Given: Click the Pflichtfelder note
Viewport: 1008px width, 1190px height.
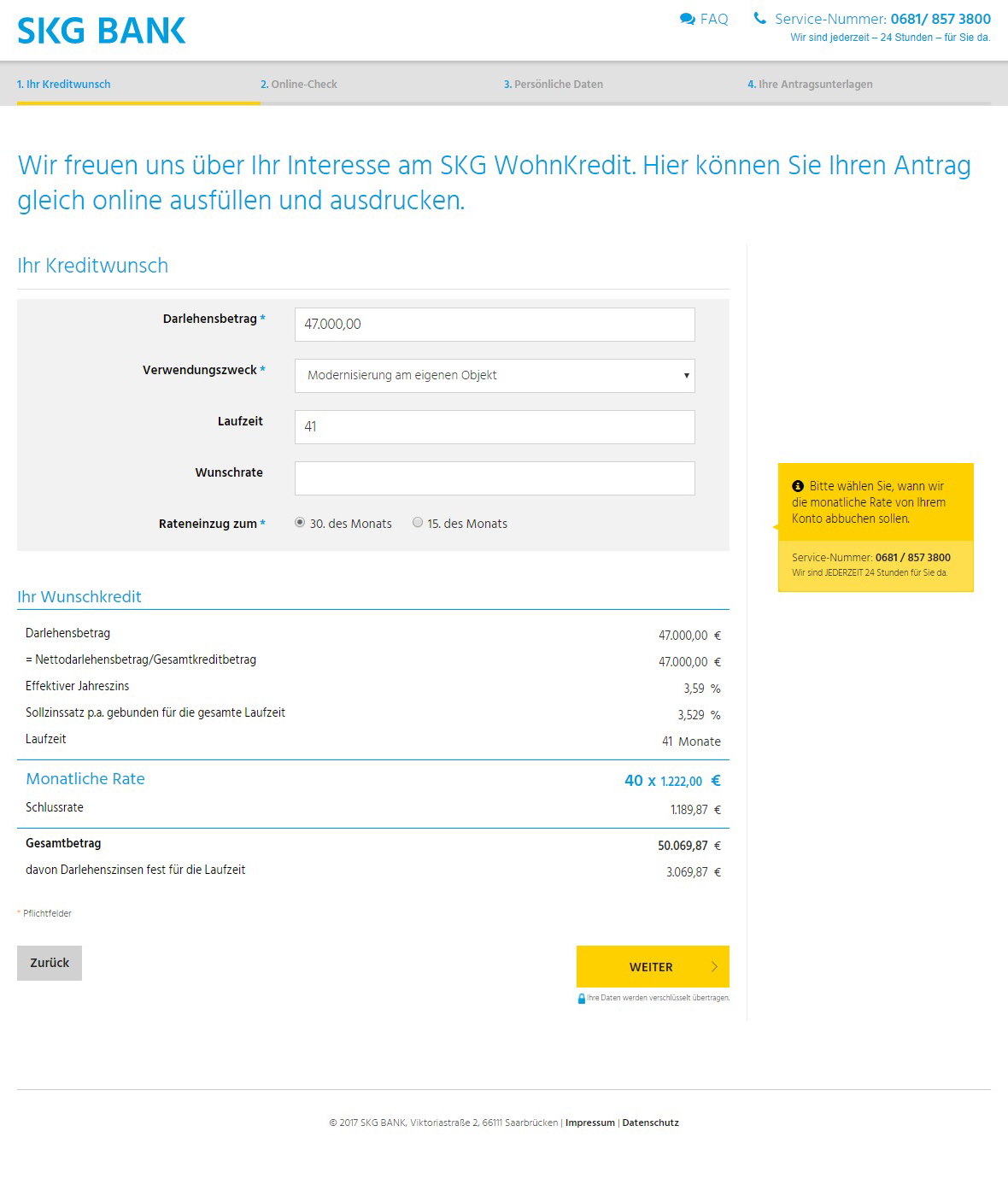Looking at the screenshot, I should [x=44, y=913].
